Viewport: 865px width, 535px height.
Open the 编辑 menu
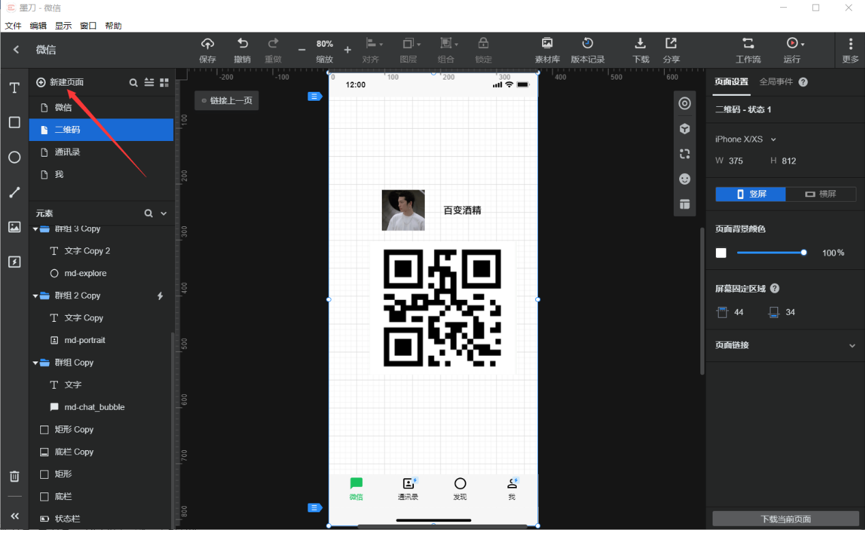38,25
